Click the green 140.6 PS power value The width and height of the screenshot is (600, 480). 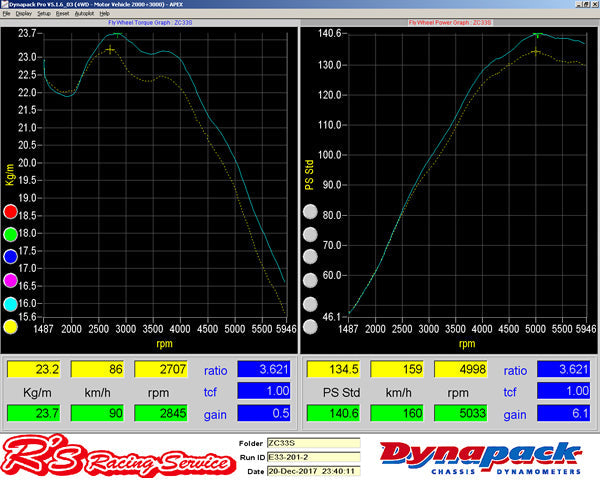pos(335,414)
